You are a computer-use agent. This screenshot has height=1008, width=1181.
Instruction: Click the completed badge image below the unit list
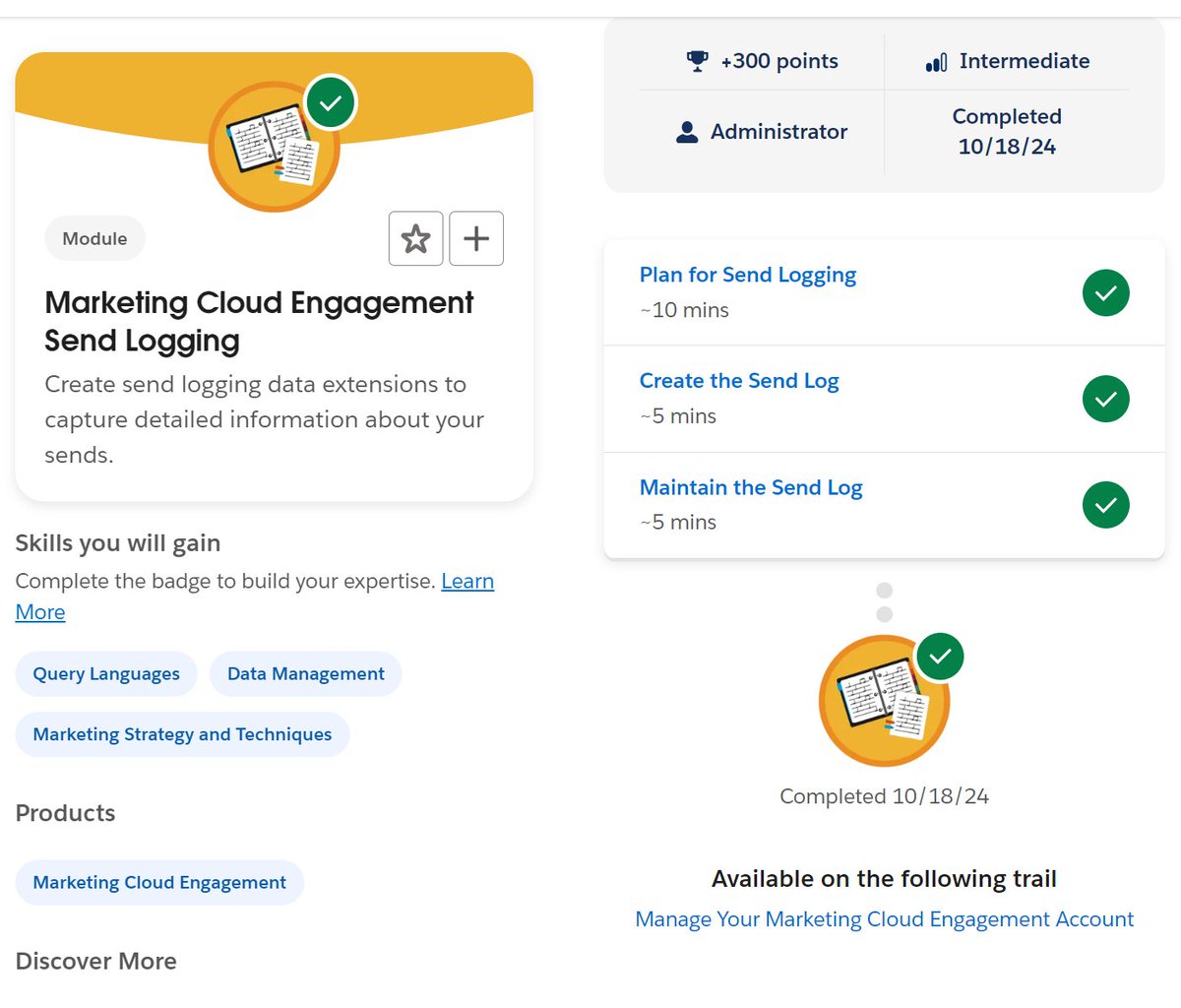(x=884, y=701)
